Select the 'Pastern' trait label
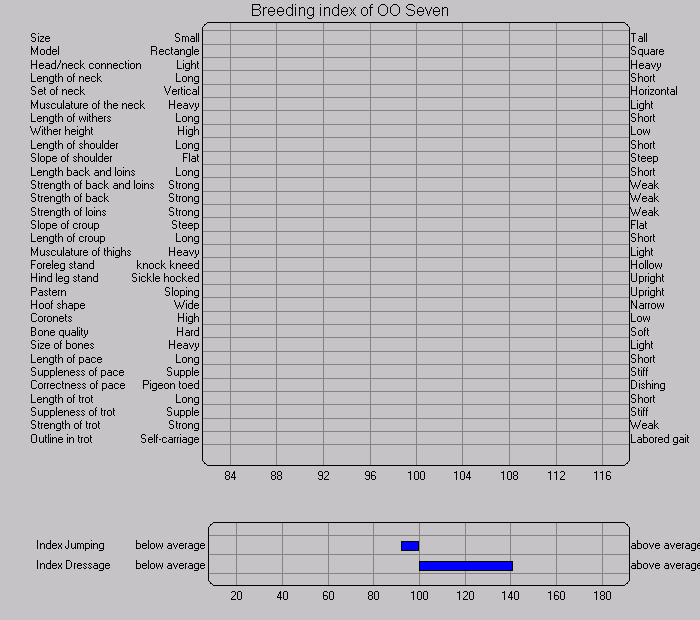This screenshot has width=700, height=620. coord(48,292)
